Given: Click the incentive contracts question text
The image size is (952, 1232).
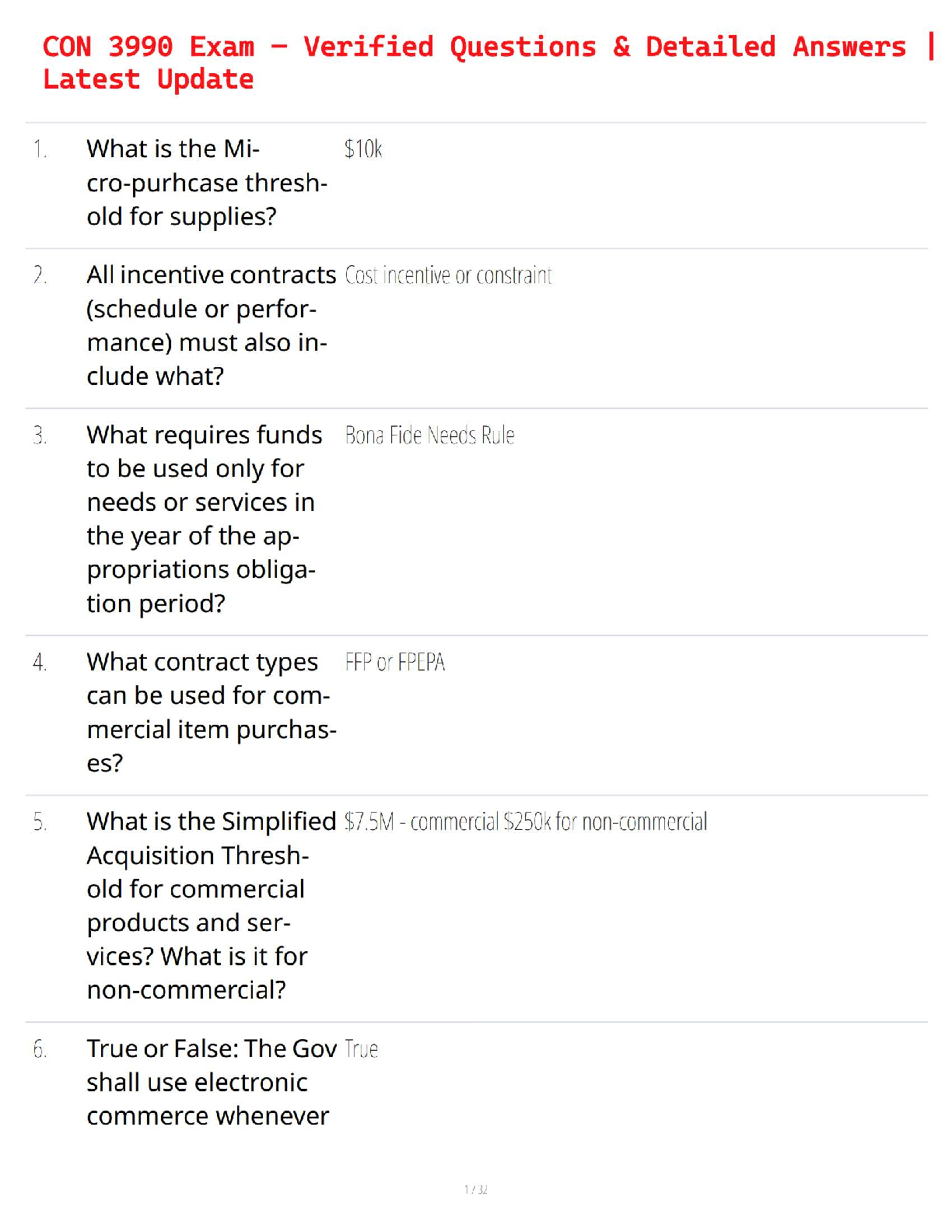Looking at the screenshot, I should (x=212, y=326).
